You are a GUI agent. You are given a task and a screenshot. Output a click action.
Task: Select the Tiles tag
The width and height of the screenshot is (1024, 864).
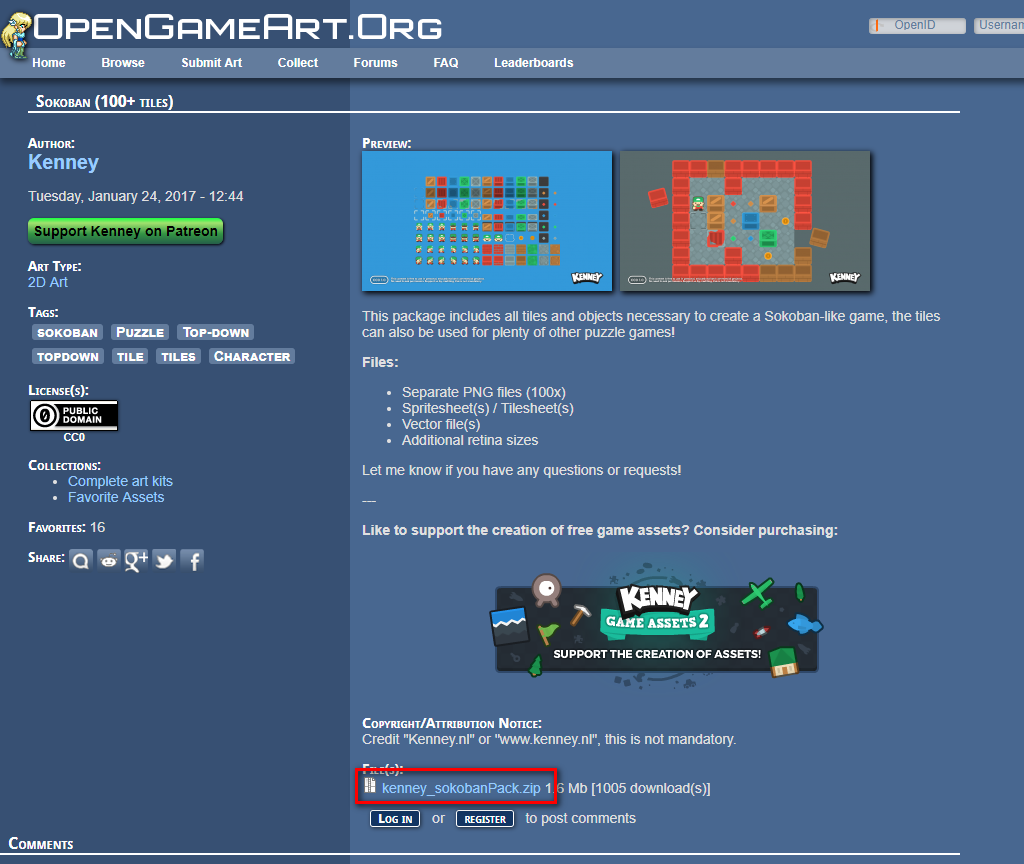178,357
